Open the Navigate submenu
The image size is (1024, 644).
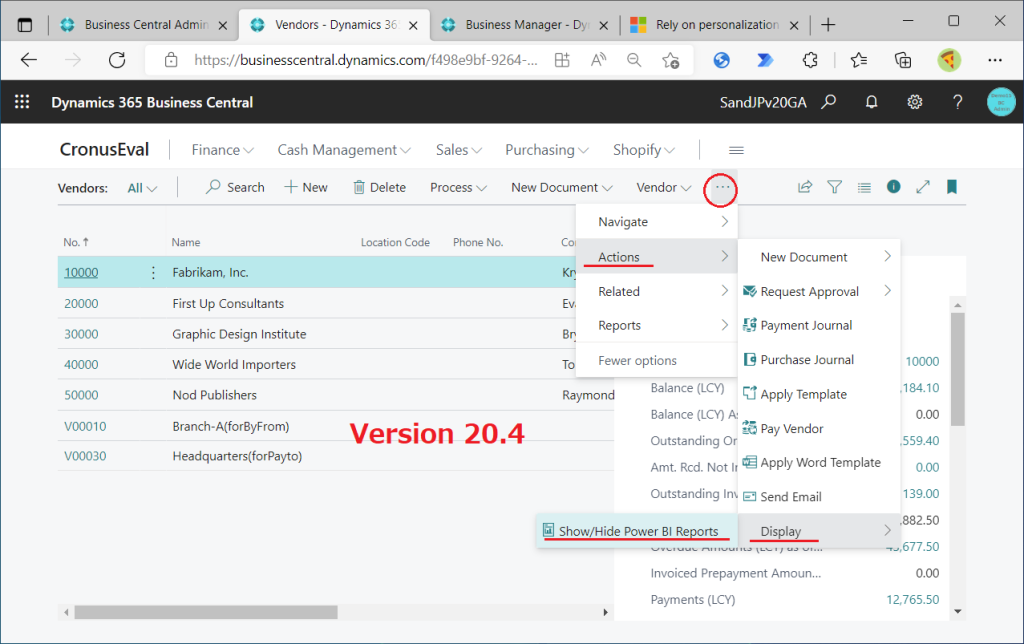(x=657, y=222)
